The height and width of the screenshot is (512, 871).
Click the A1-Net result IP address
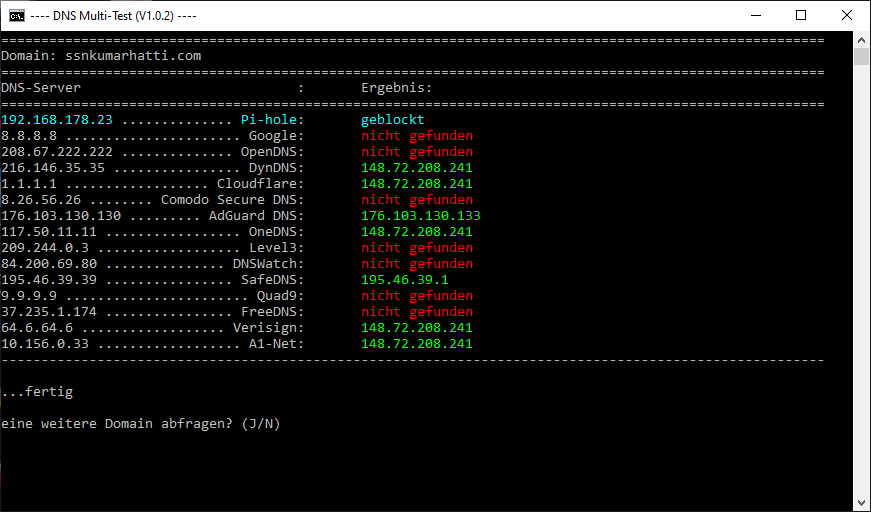416,344
